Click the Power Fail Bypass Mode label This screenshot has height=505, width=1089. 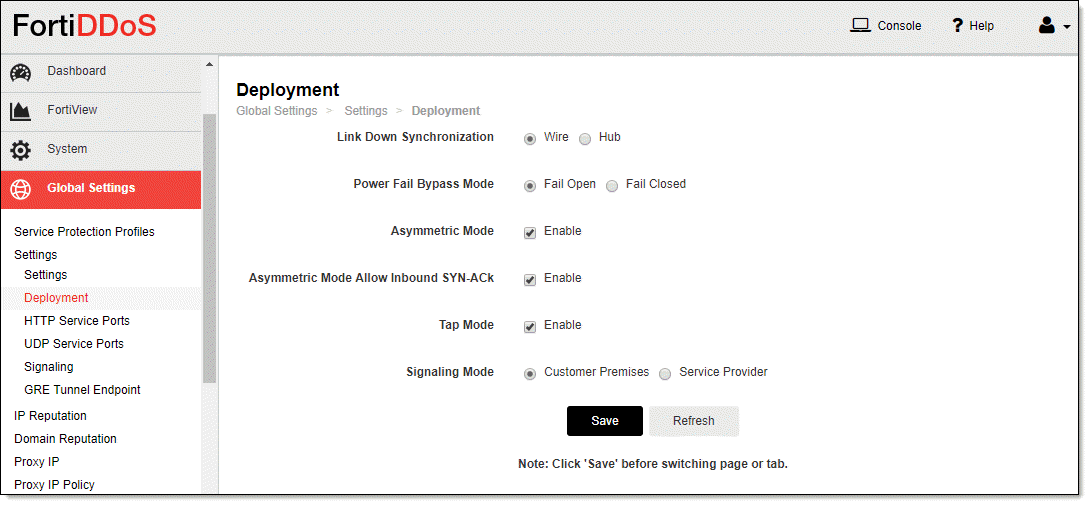[x=424, y=184]
